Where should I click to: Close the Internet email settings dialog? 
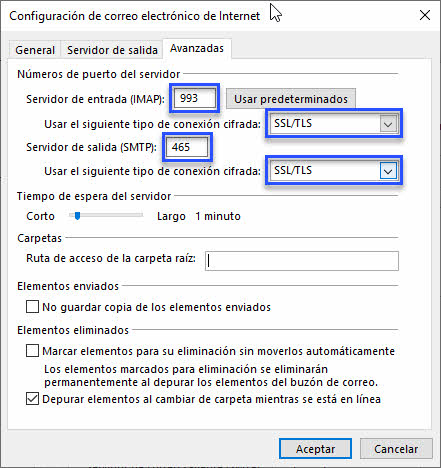click(425, 15)
